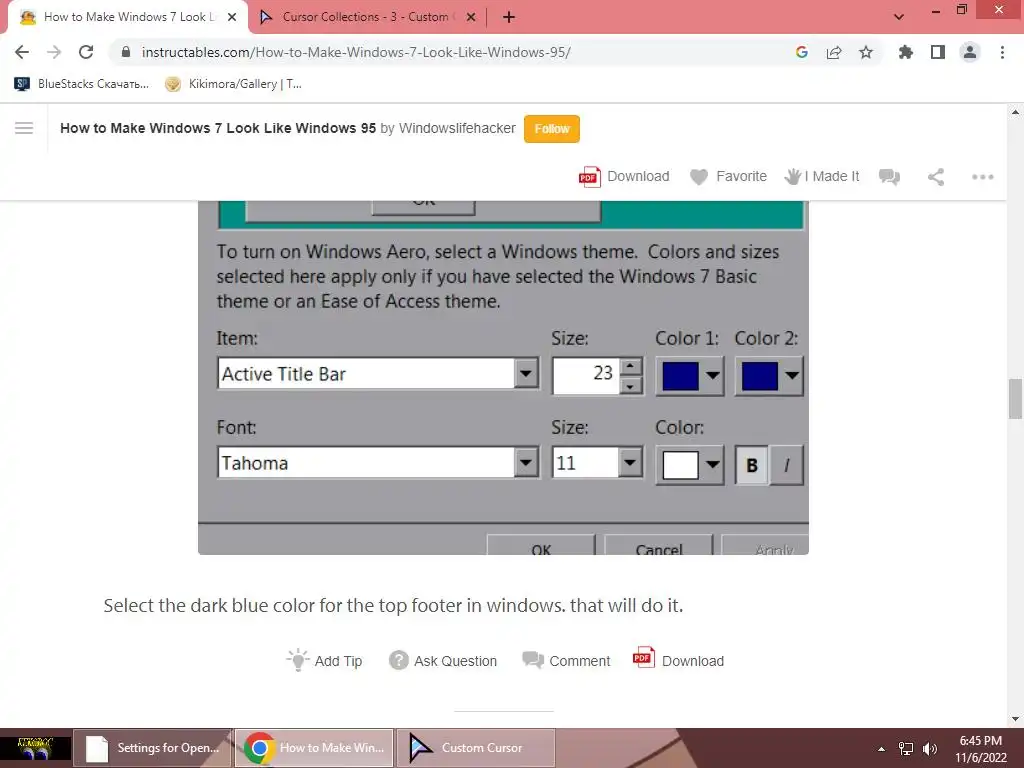Go back to the previous page
Screen dimensions: 1024x768
coord(22,52)
